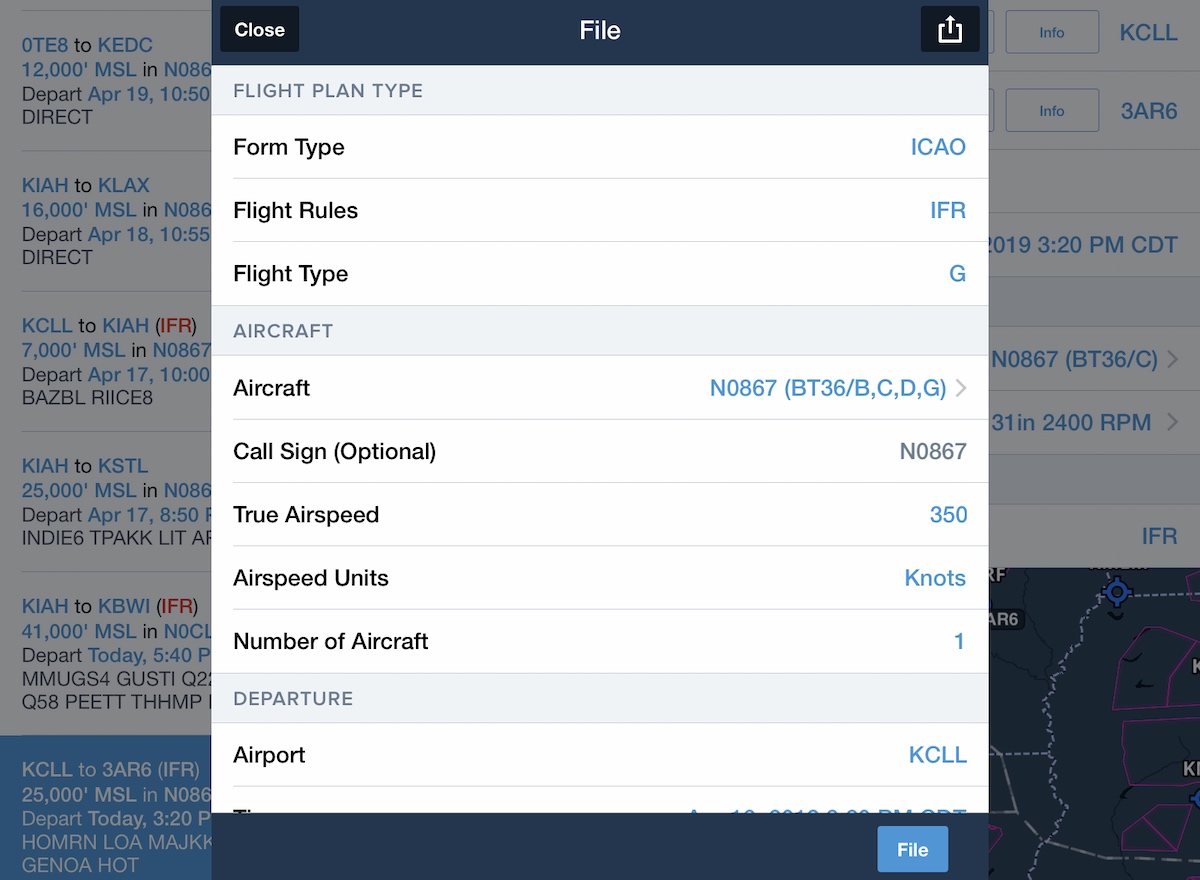1200x880 pixels.
Task: Edit True Airspeed value 350
Action: pyautogui.click(x=600, y=514)
